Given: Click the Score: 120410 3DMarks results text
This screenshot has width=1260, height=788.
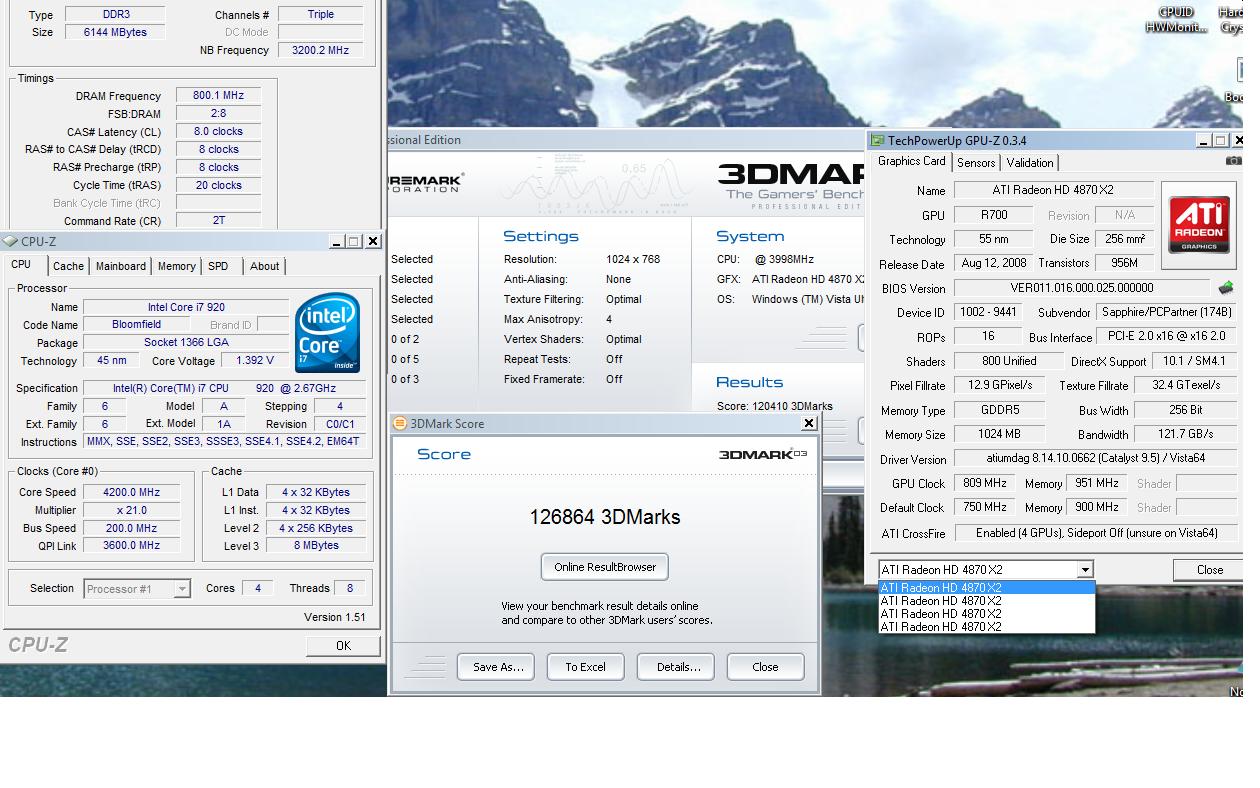Looking at the screenshot, I should click(x=775, y=406).
